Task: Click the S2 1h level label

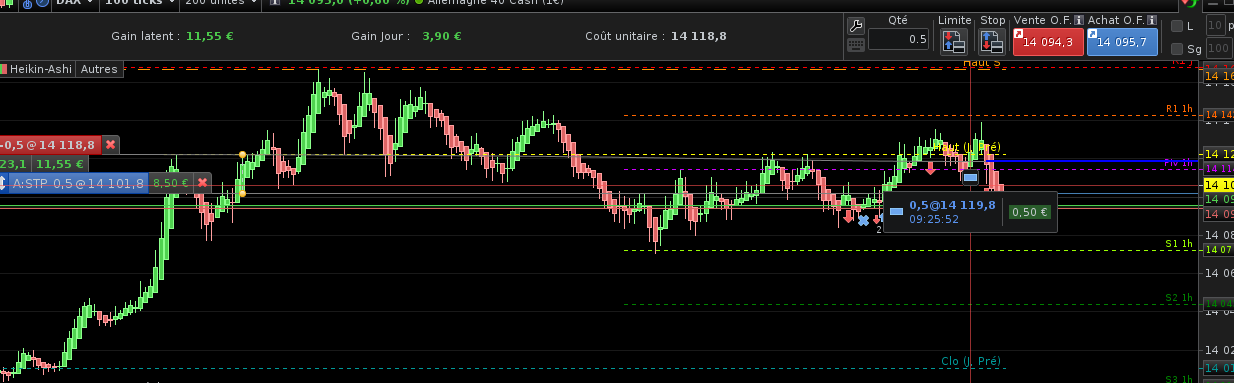Action: (1180, 297)
